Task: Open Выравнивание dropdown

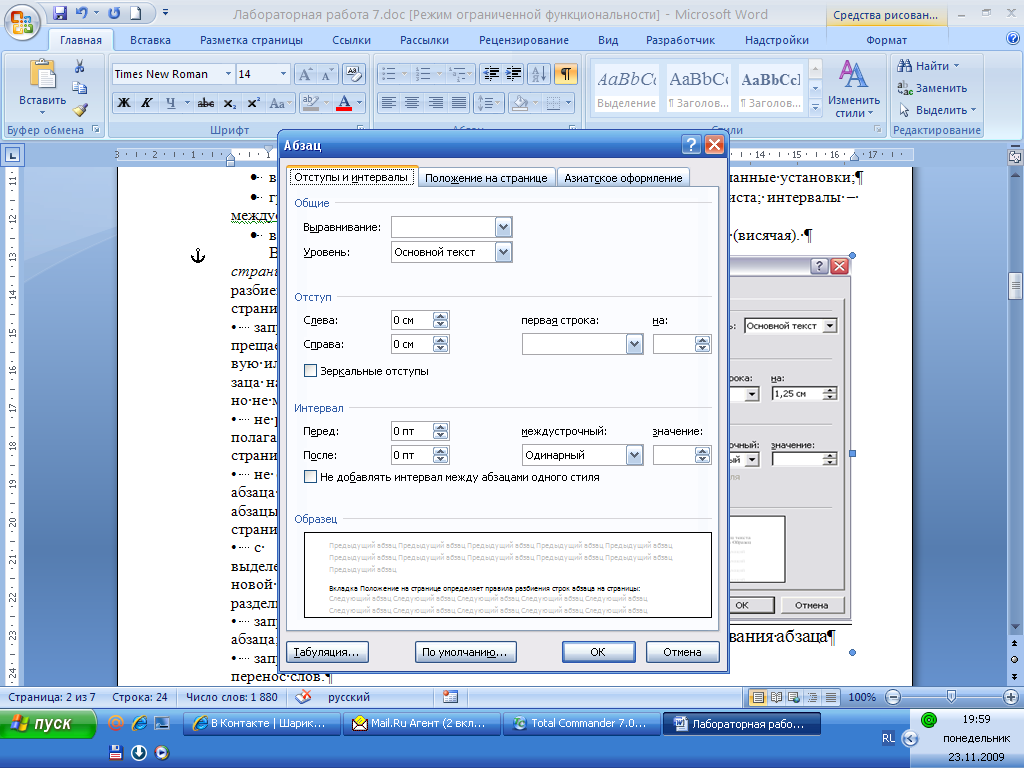Action: (503, 227)
